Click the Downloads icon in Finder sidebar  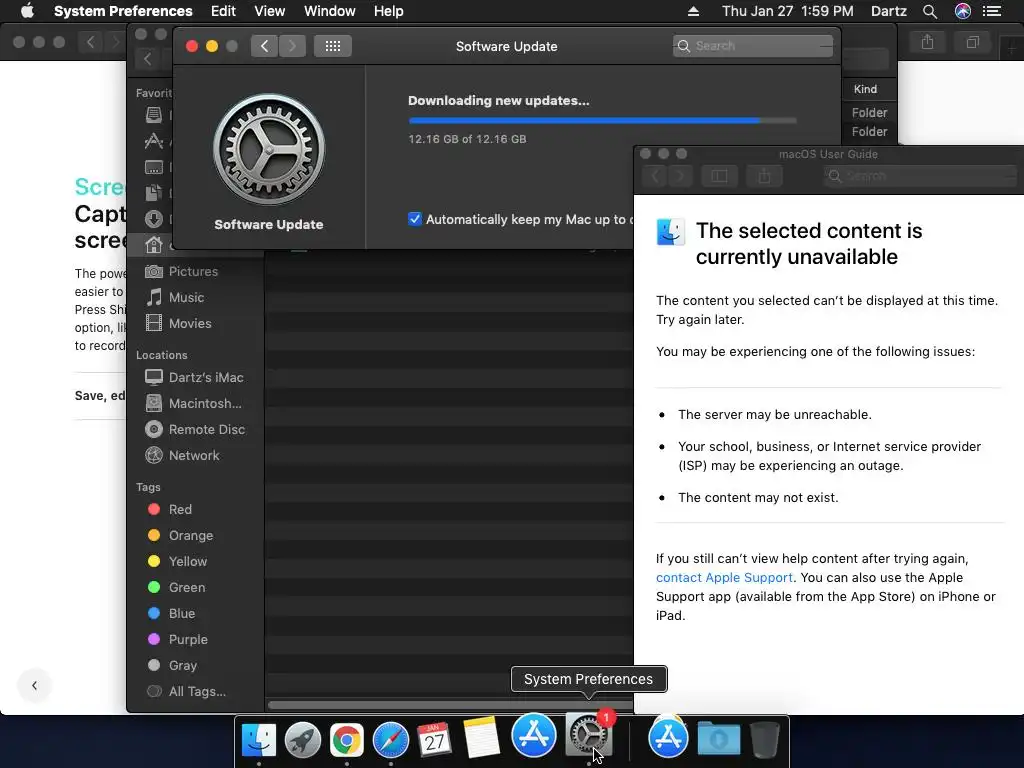pyautogui.click(x=154, y=219)
